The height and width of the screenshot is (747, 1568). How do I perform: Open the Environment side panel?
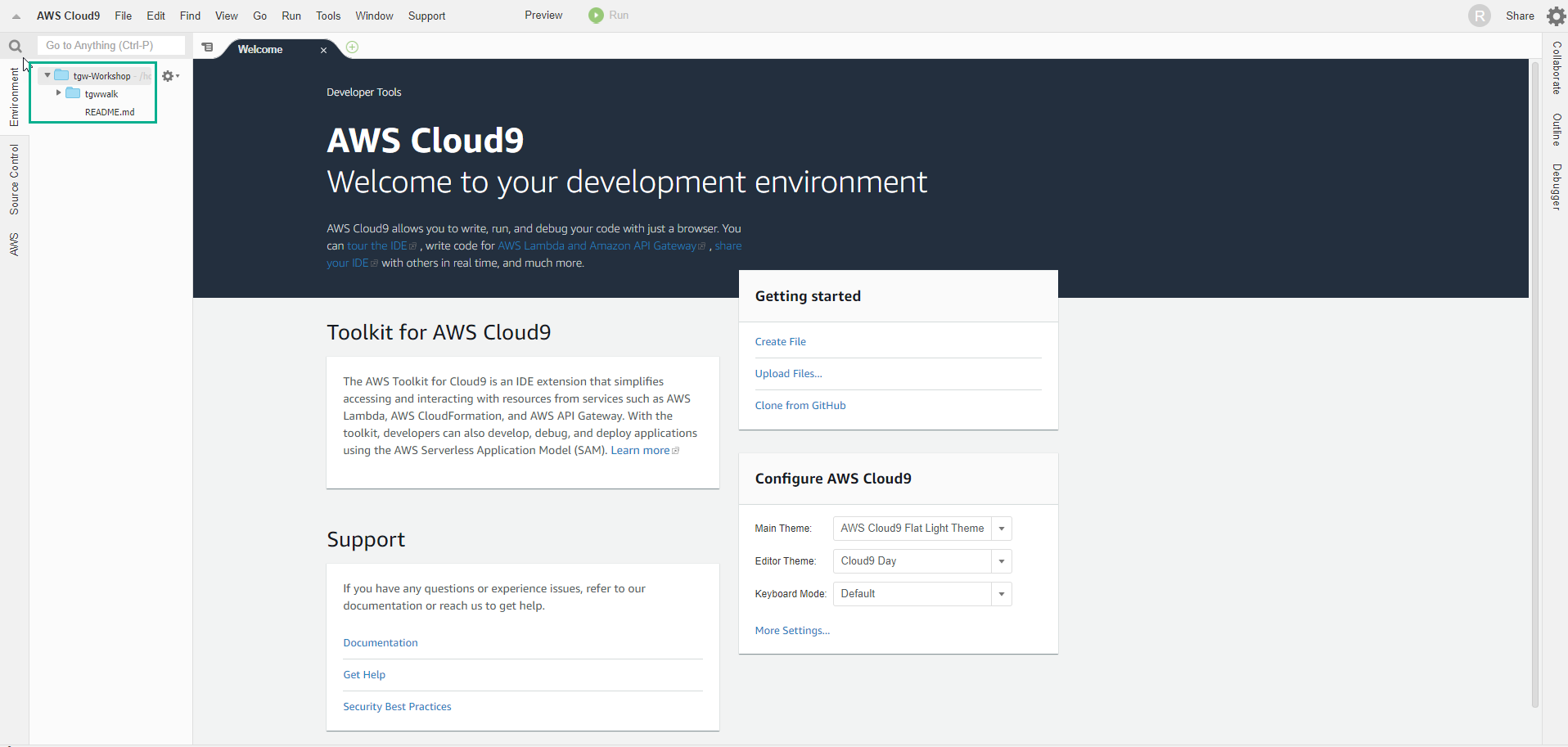(15, 96)
